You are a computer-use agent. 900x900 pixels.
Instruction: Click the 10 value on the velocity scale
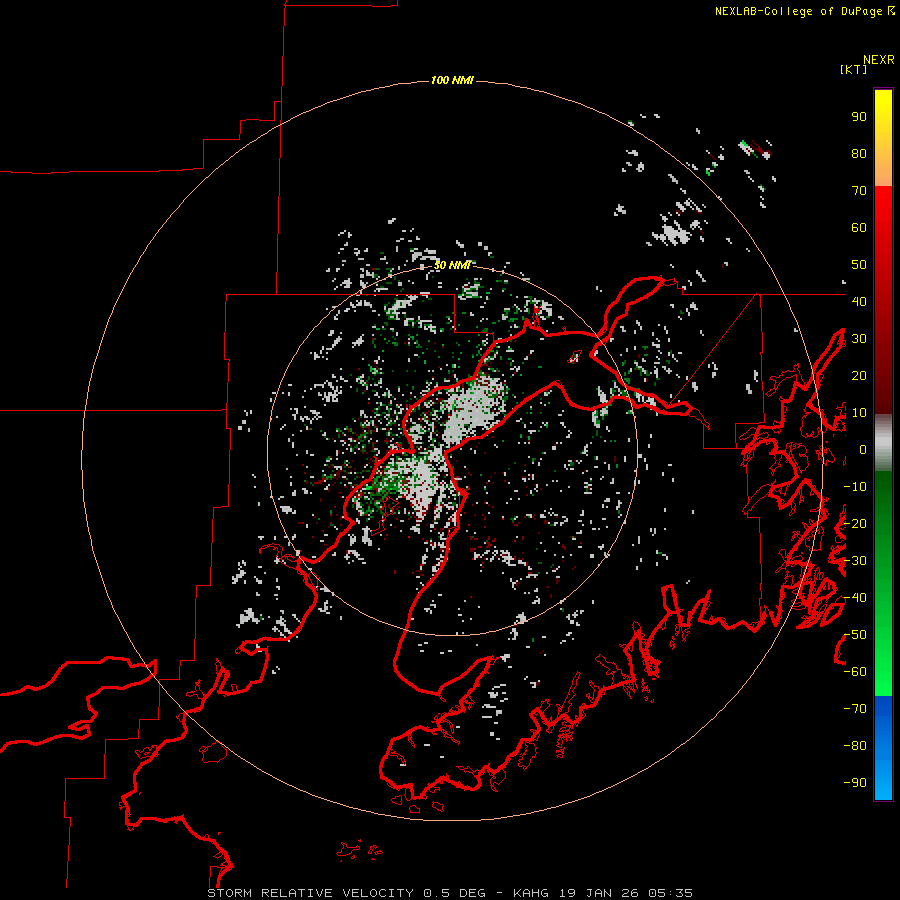(859, 413)
